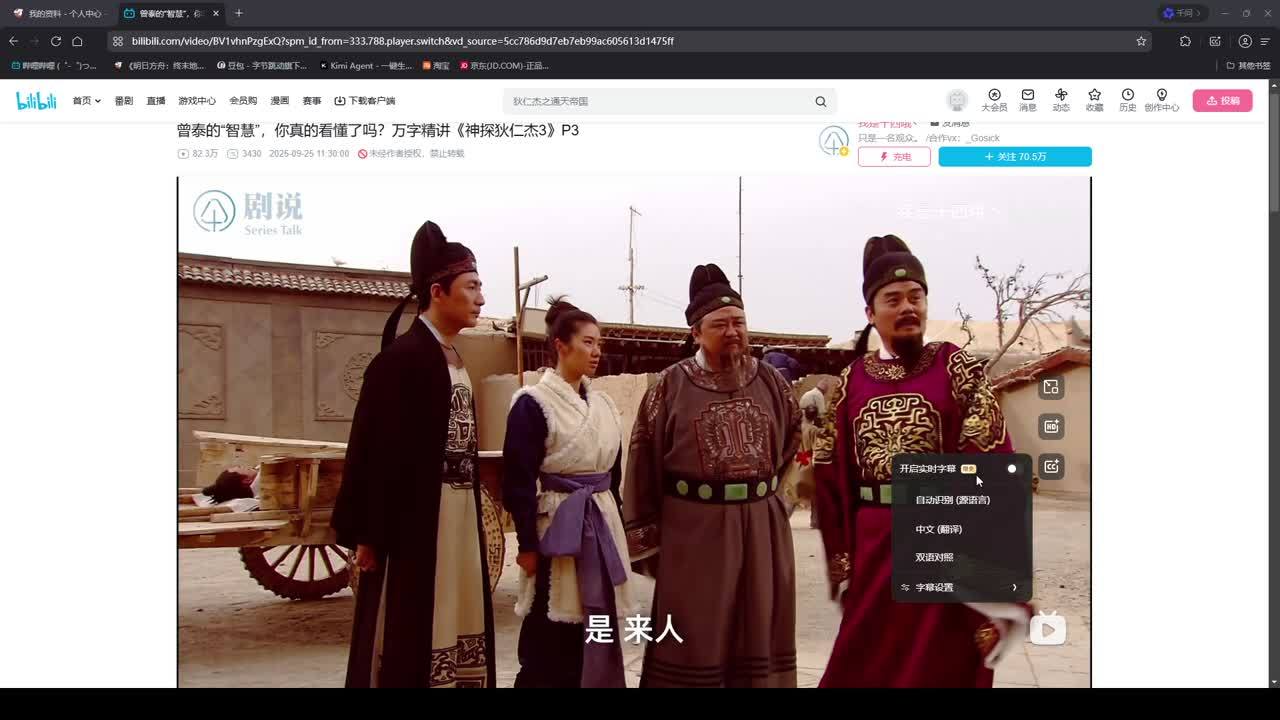Reload the page with the refresh icon
This screenshot has width=1280, height=720.
coord(56,41)
